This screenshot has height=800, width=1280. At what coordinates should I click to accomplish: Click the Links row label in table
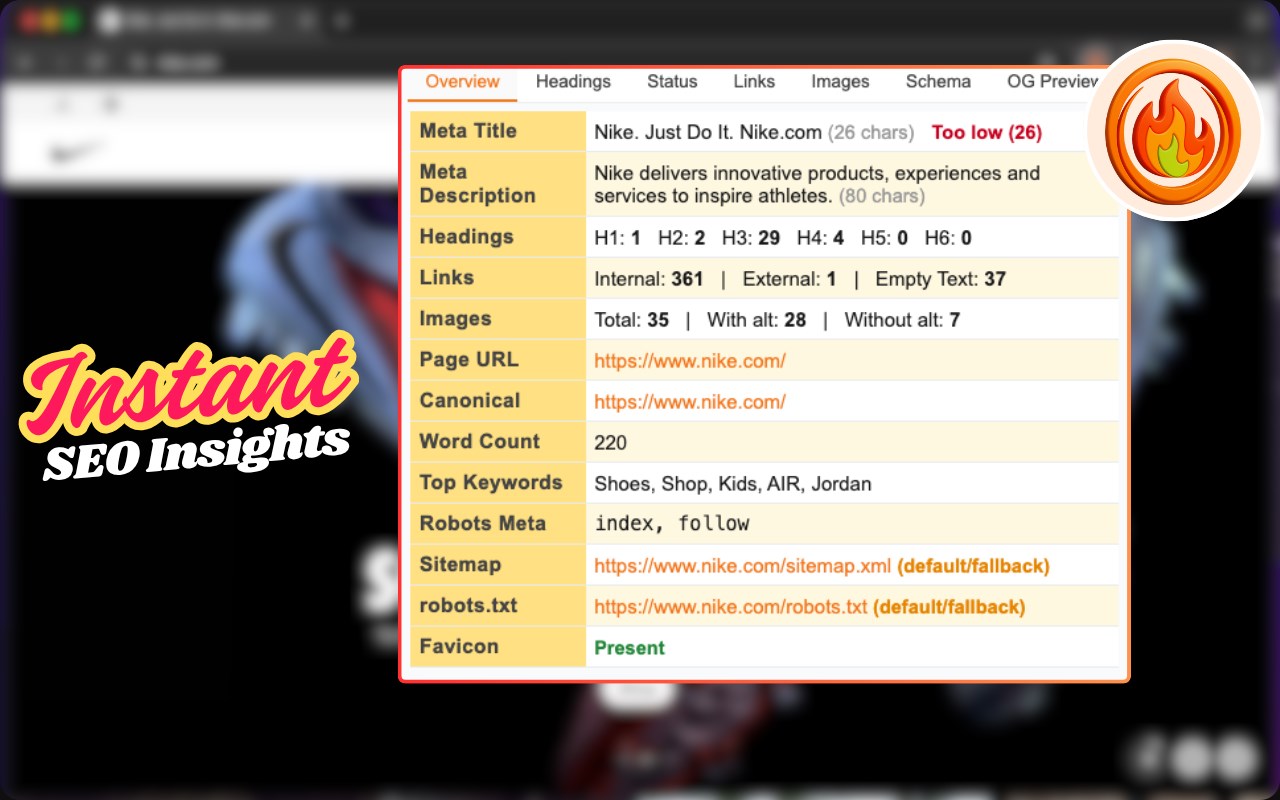[447, 278]
